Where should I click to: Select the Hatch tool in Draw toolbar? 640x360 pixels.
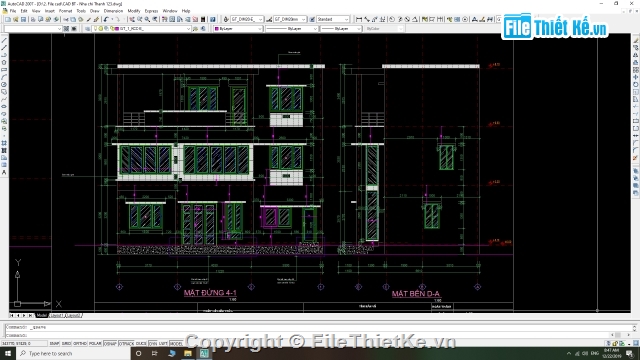[4, 143]
